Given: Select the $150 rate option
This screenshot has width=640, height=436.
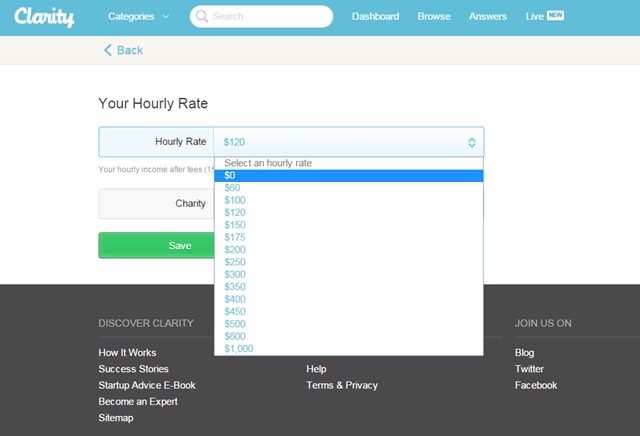Looking at the screenshot, I should [x=349, y=225].
